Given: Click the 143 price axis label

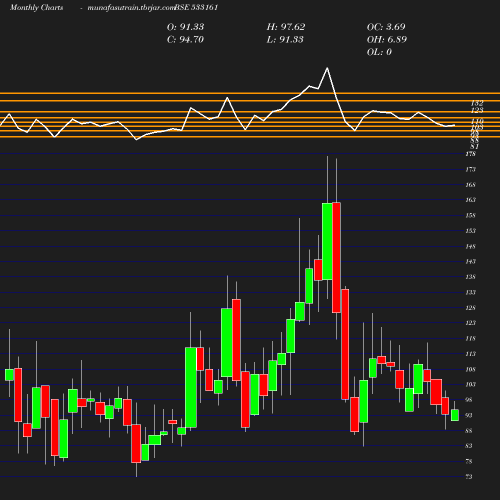Looking at the screenshot, I should (x=470, y=261).
